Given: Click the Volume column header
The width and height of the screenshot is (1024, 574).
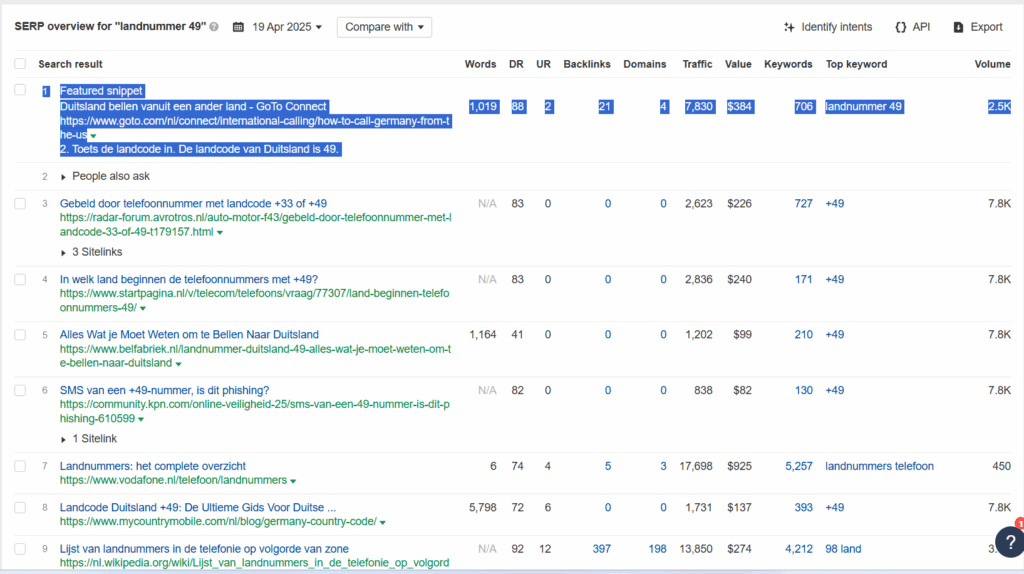Looking at the screenshot, I should (992, 64).
